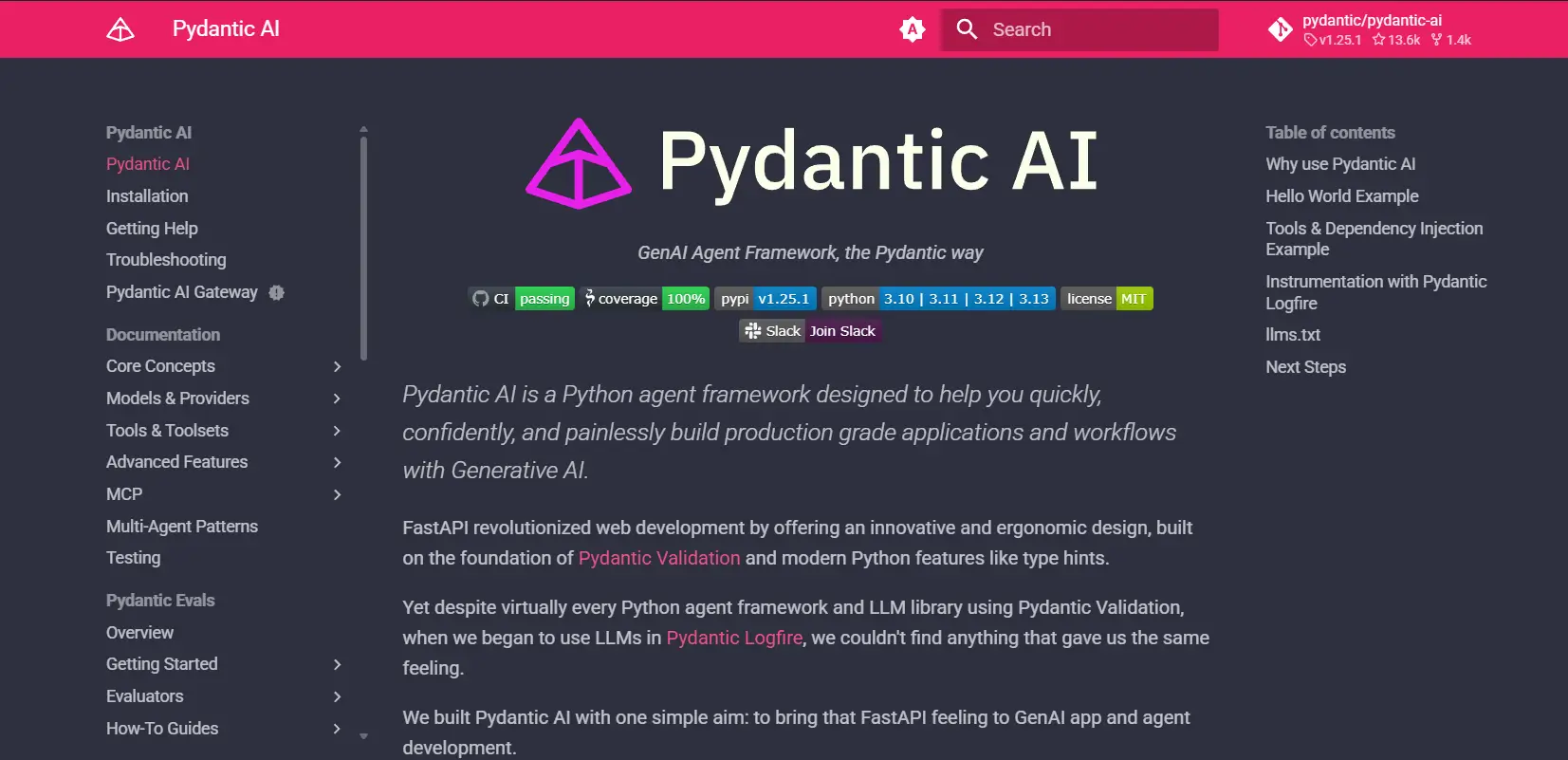
Task: Click the 13.6k stars count
Action: (1396, 40)
